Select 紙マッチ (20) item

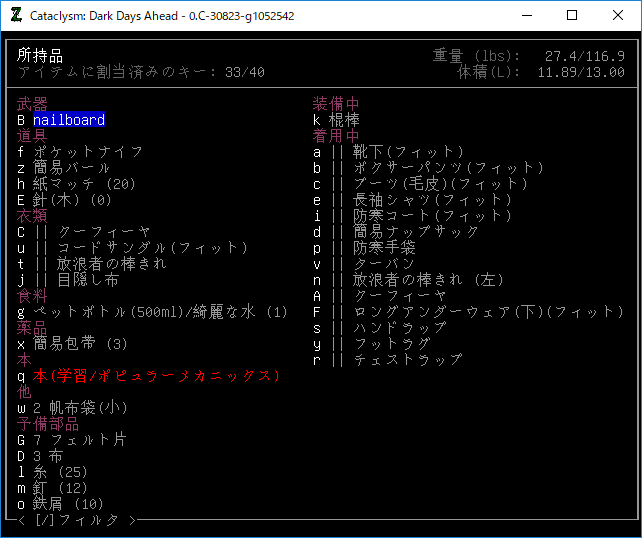(x=84, y=184)
